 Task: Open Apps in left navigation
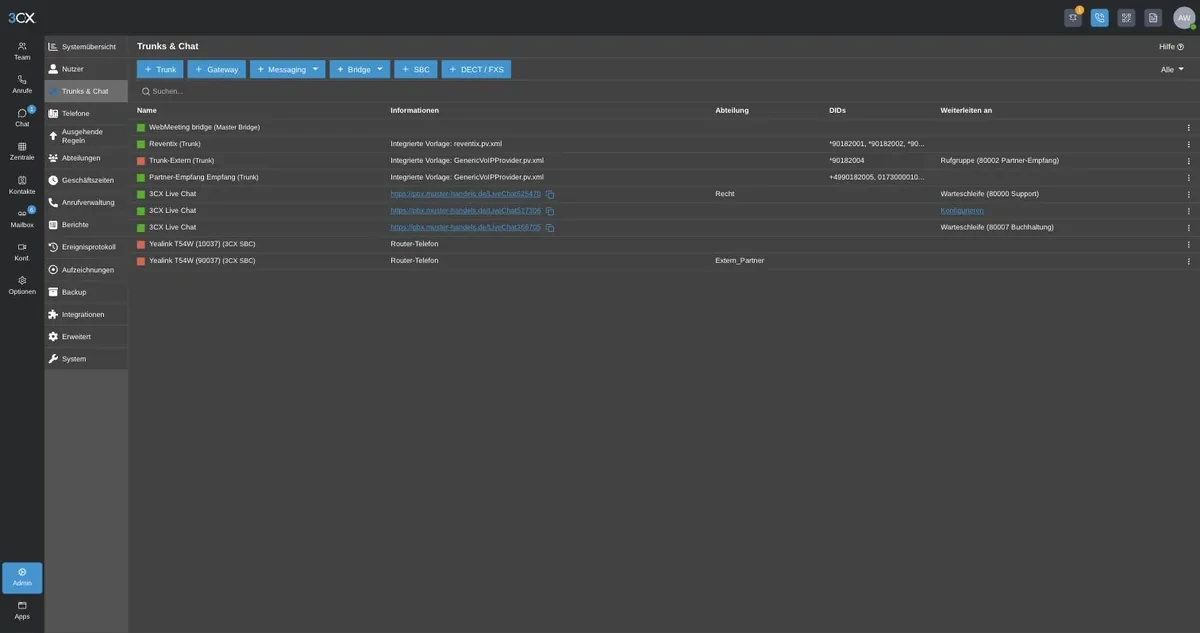pos(22,610)
